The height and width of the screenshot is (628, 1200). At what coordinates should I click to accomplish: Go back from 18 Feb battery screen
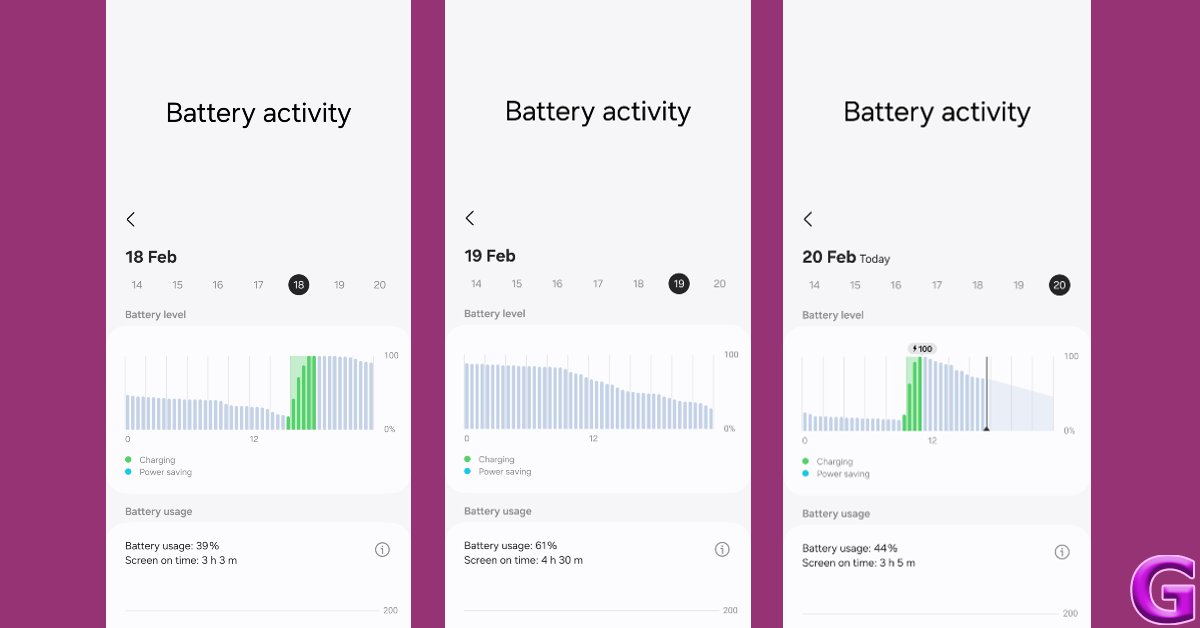click(131, 219)
